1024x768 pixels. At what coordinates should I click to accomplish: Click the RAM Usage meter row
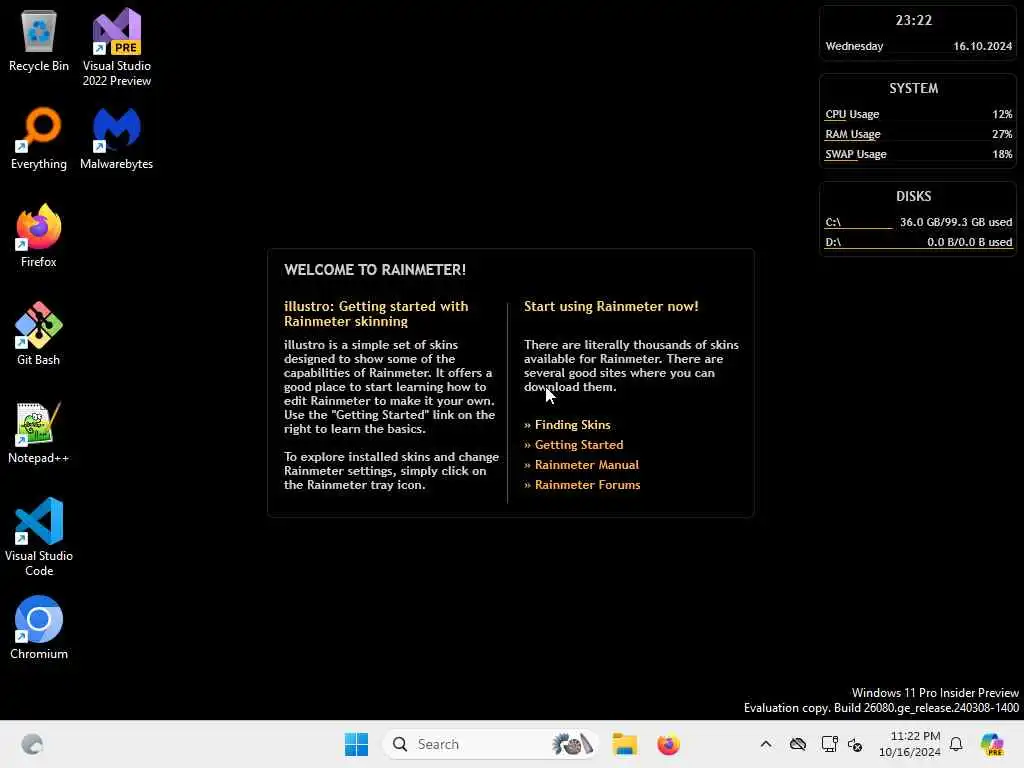click(918, 135)
